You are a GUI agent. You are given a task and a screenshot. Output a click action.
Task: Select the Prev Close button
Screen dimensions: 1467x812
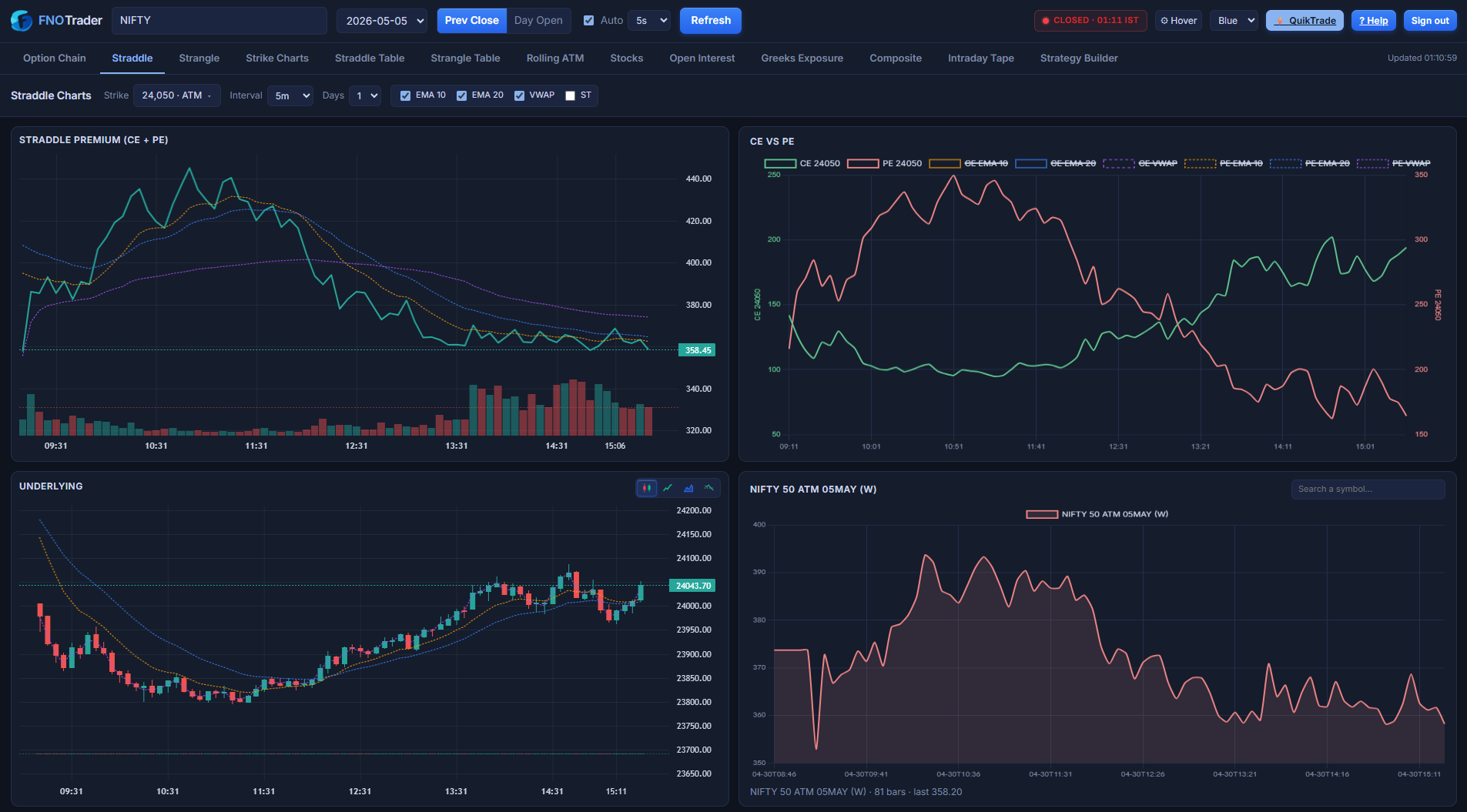472,21
